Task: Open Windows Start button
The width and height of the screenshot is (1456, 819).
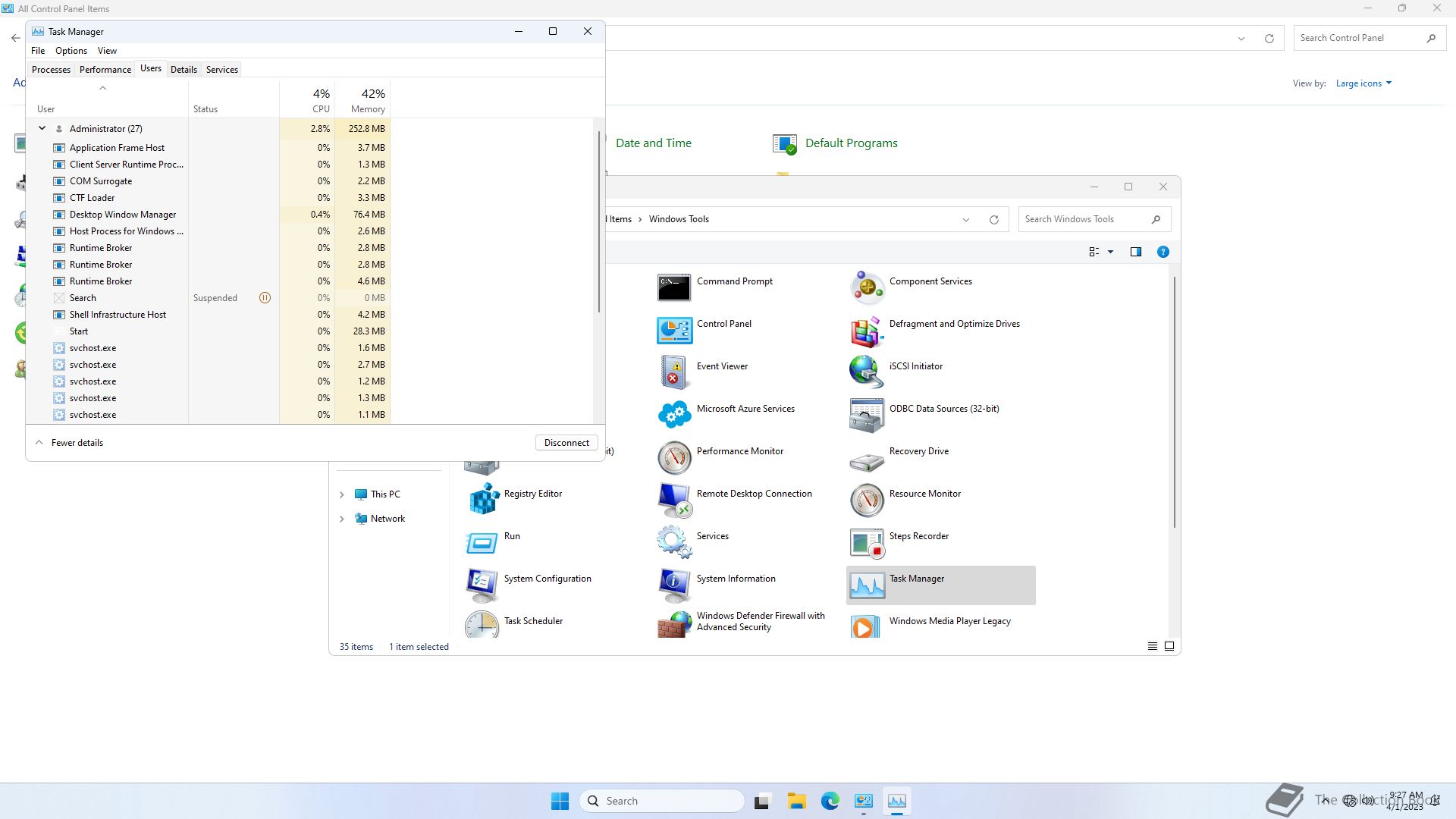Action: point(560,801)
